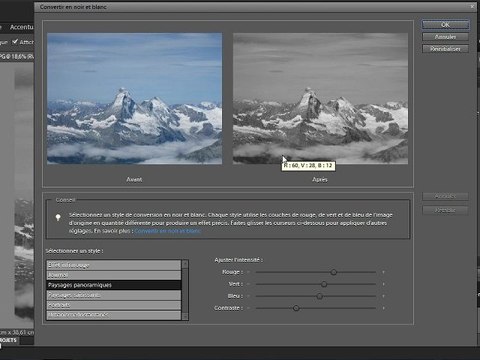The width and height of the screenshot is (480, 360).
Task: Click the Bleu intensity slider handle
Action: (x=320, y=296)
